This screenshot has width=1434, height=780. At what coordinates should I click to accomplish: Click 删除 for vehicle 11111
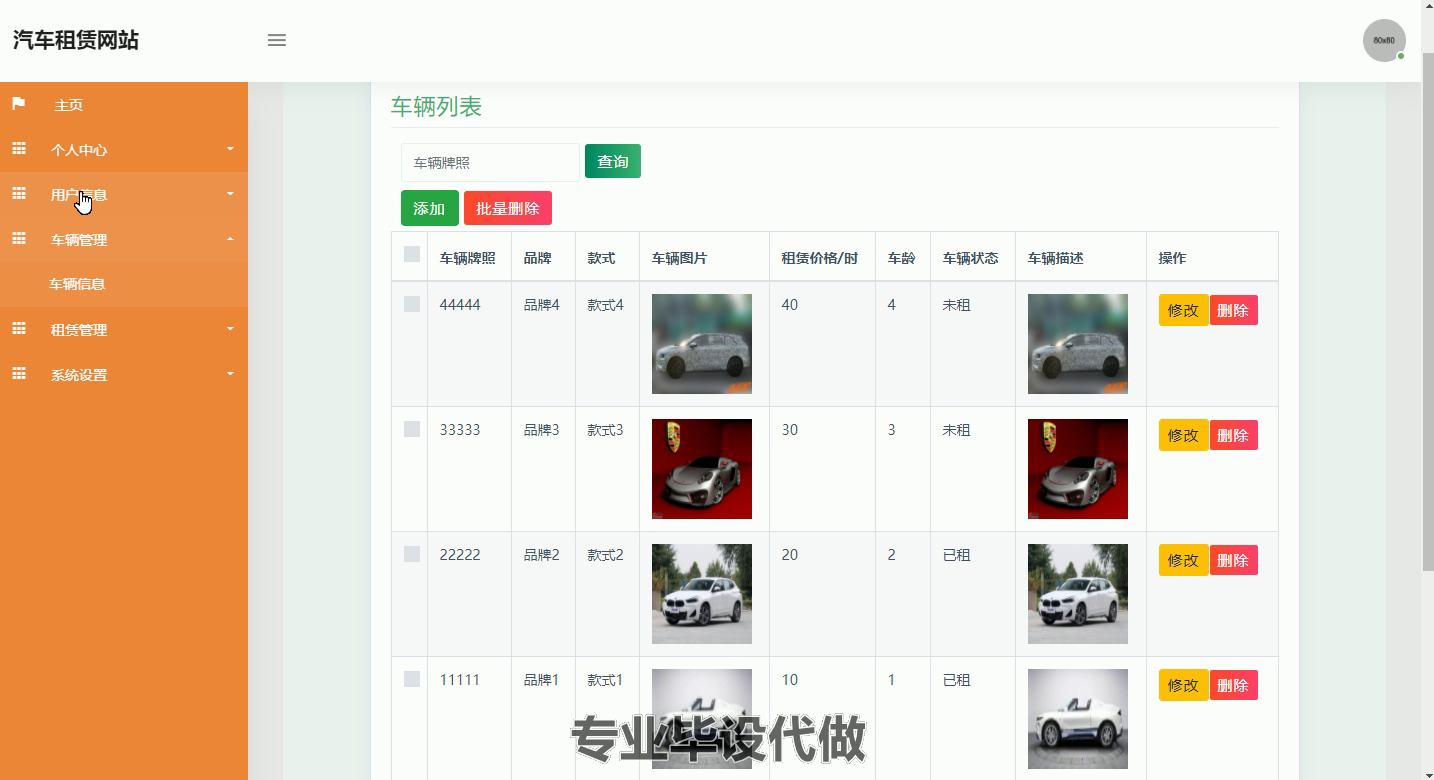[1233, 685]
